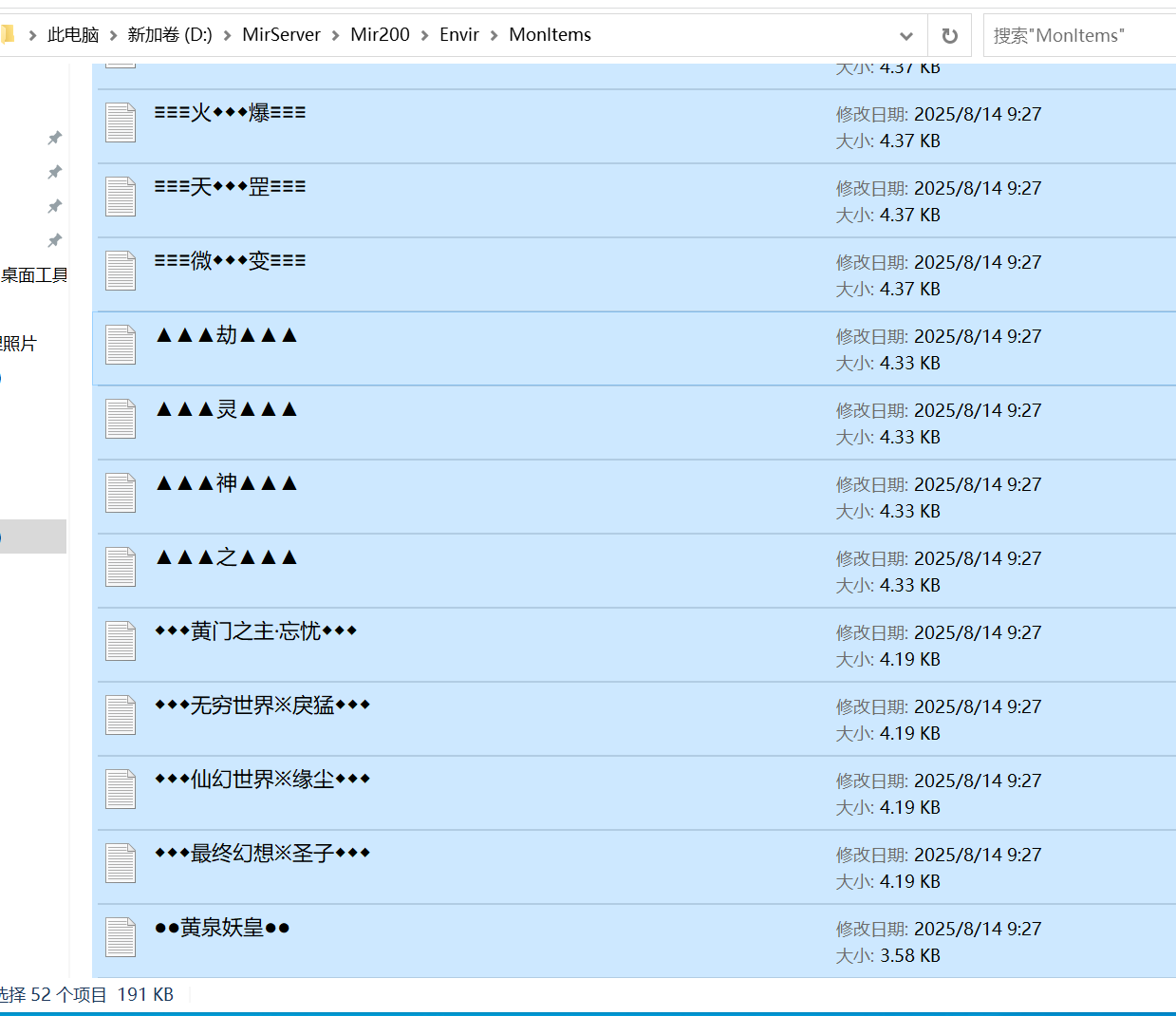Select file name ◆◆◆仙幻世界※缘尘◆◆◆
The width and height of the screenshot is (1176, 1016).
point(262,780)
